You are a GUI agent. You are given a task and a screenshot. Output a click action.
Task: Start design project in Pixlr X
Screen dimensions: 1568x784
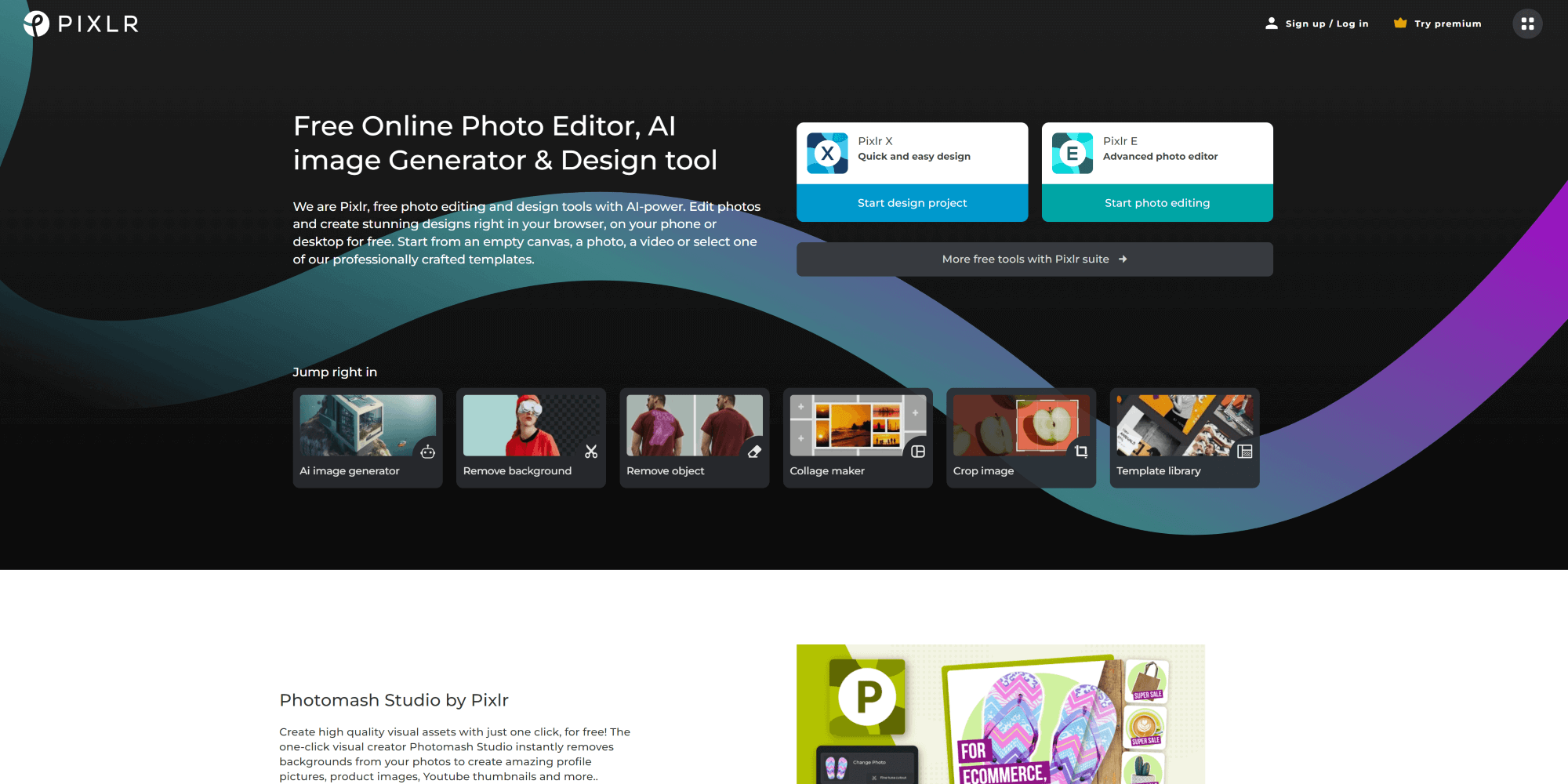tap(912, 203)
